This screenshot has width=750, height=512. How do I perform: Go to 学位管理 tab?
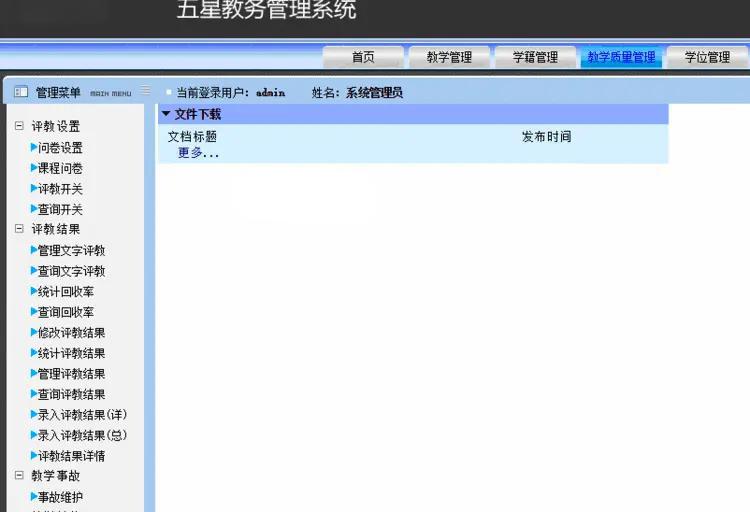pyautogui.click(x=707, y=57)
